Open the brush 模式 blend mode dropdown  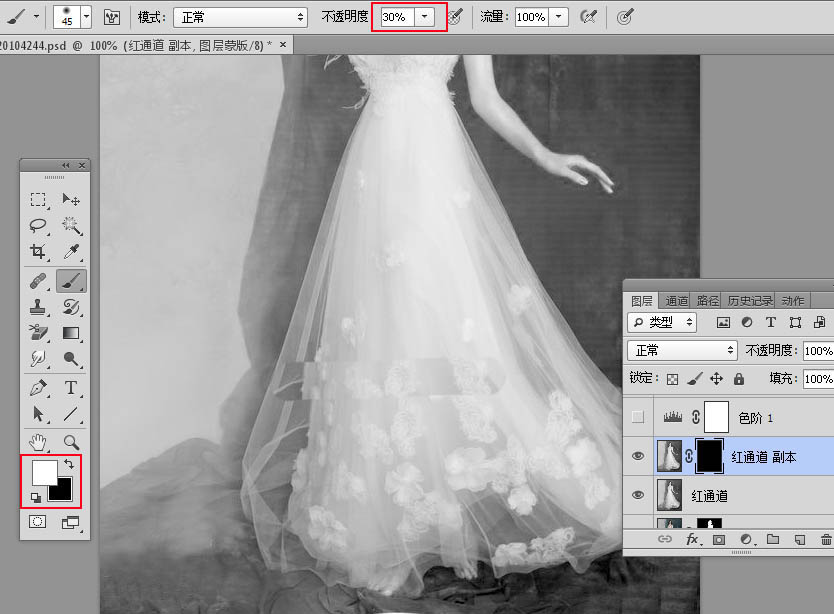[x=240, y=17]
